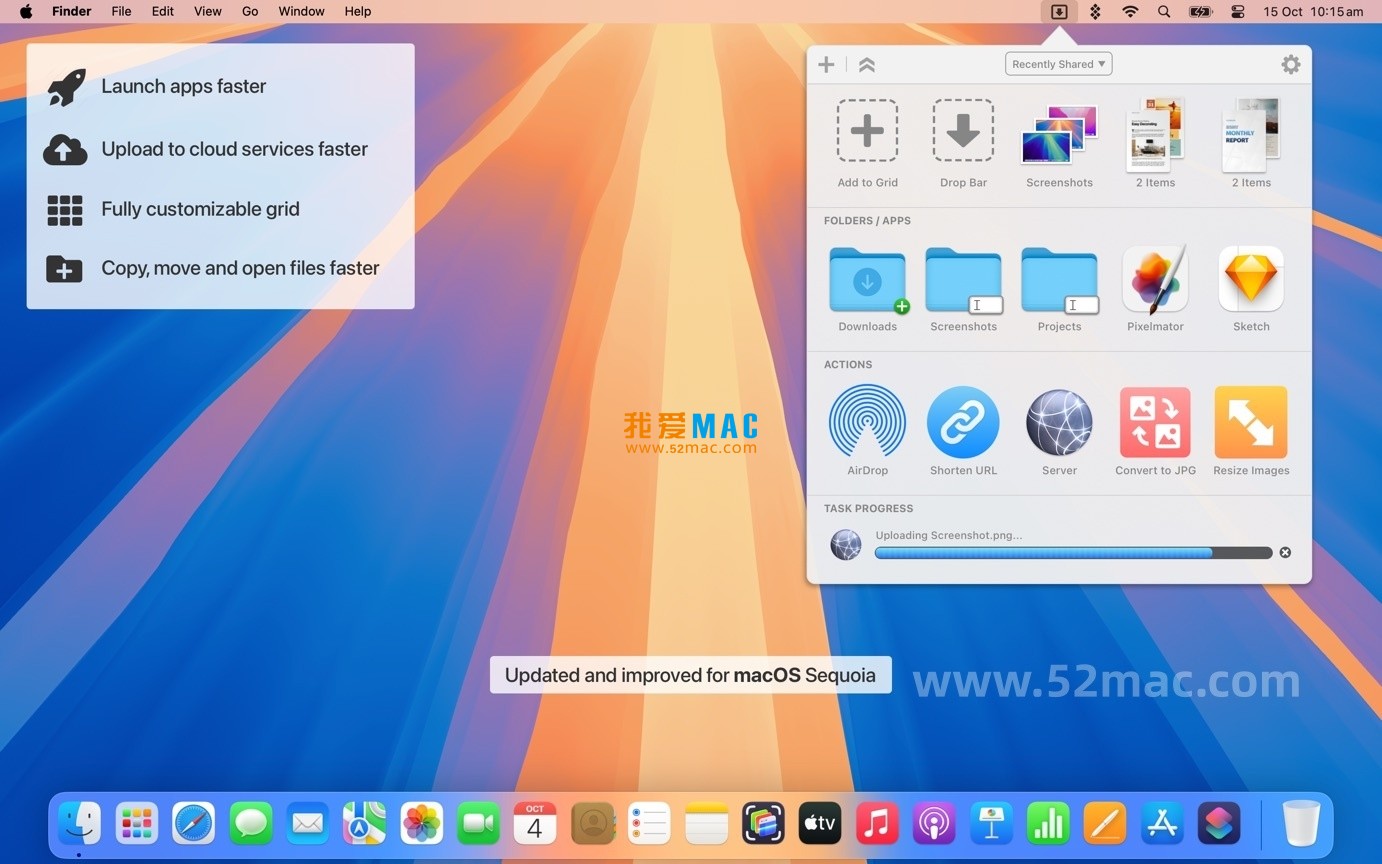This screenshot has width=1382, height=864.
Task: Click the upload progress bar
Action: [1070, 552]
